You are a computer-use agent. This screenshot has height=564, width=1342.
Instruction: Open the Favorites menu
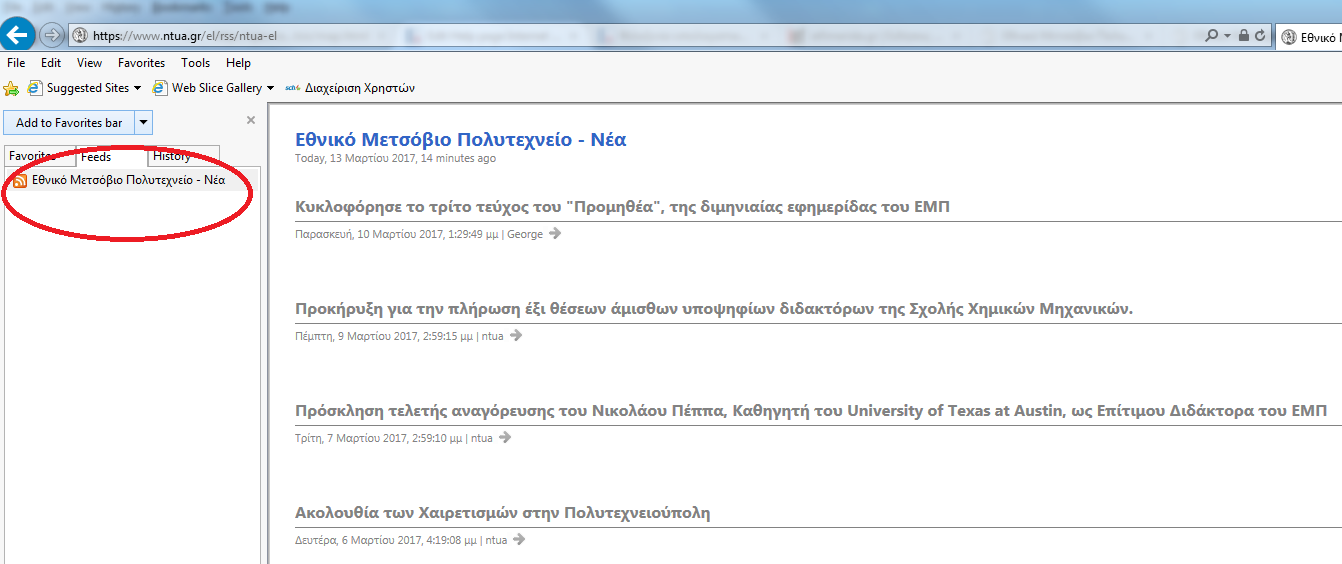141,63
